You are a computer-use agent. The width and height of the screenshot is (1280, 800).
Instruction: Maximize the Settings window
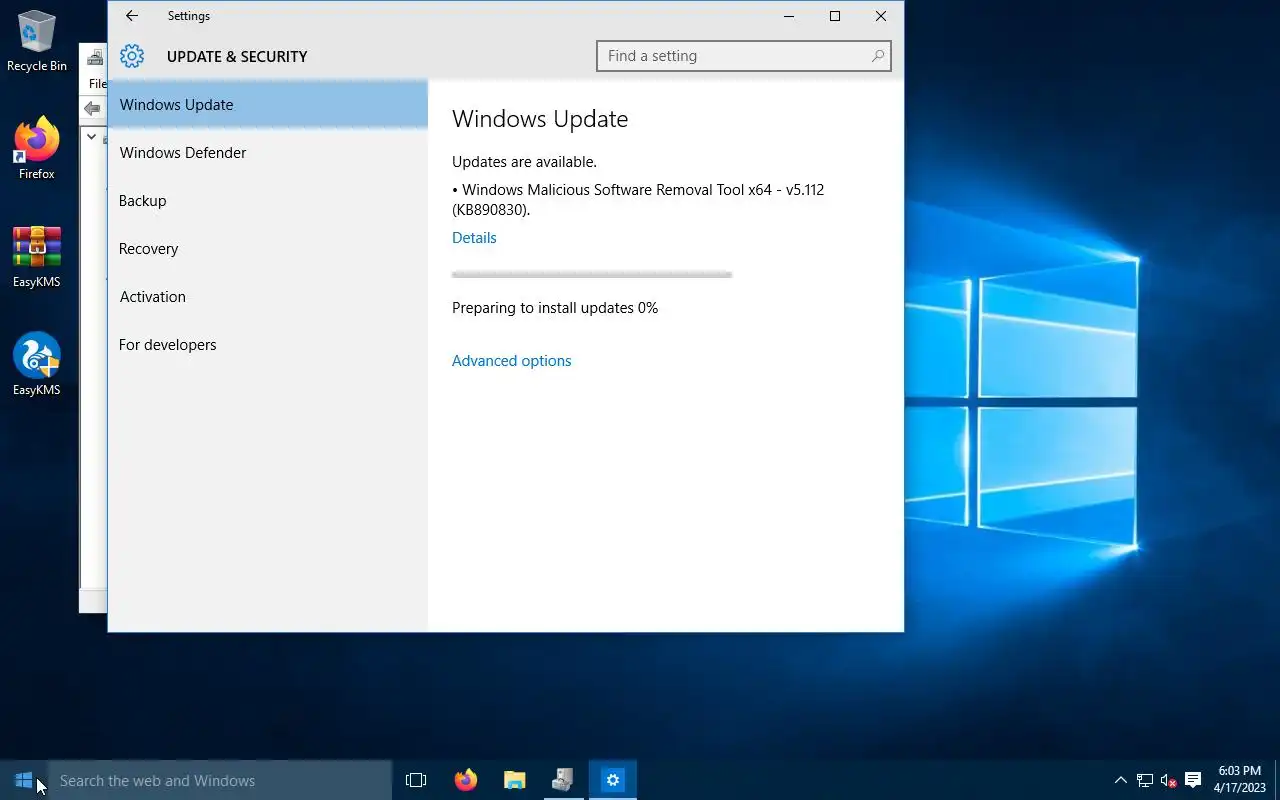pyautogui.click(x=835, y=16)
